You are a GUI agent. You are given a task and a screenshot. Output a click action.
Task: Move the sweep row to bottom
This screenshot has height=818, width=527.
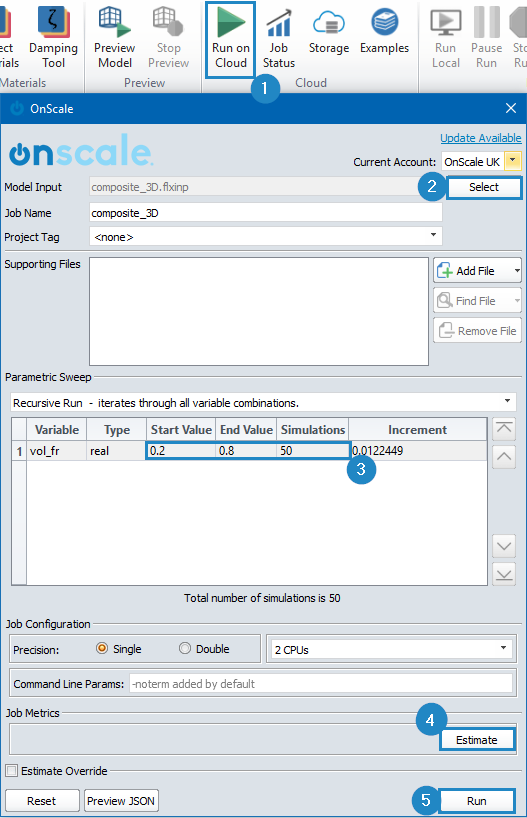click(x=504, y=574)
